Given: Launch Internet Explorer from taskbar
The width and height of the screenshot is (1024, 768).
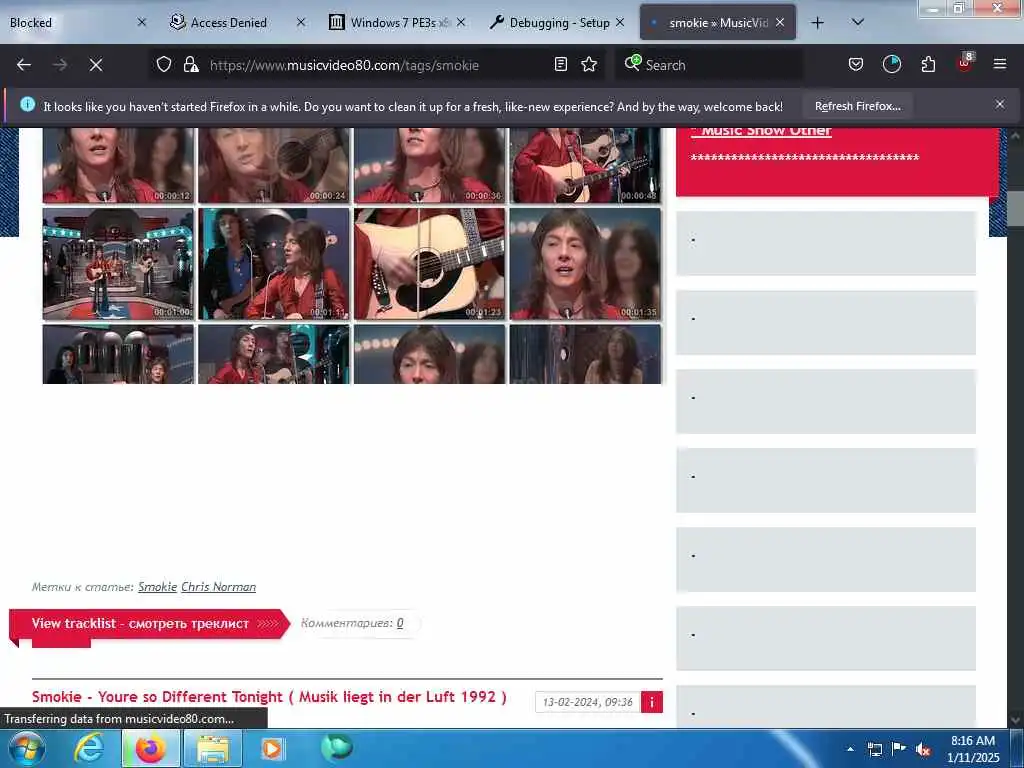Looking at the screenshot, I should [89, 748].
